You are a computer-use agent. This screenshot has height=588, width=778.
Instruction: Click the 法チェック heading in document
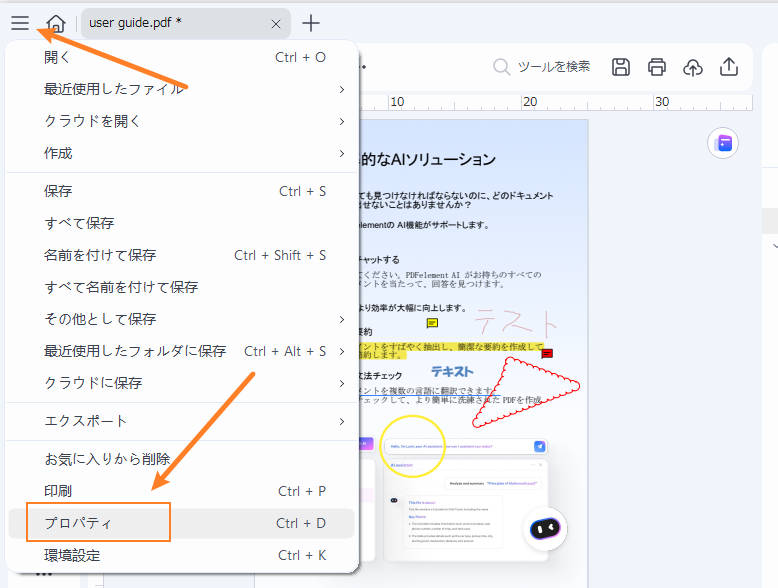[381, 376]
